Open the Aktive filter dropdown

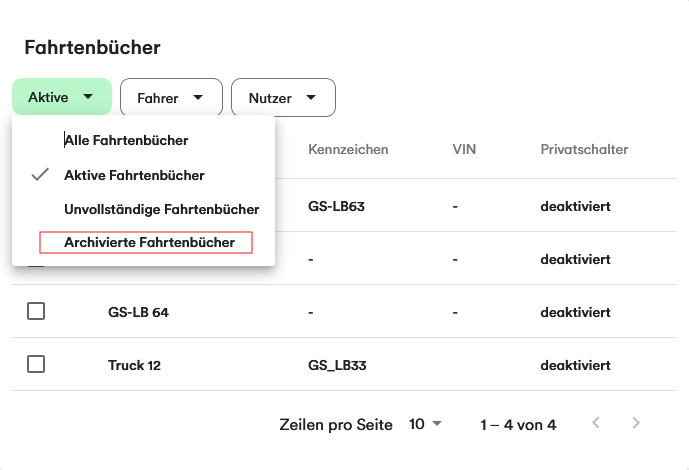click(61, 97)
